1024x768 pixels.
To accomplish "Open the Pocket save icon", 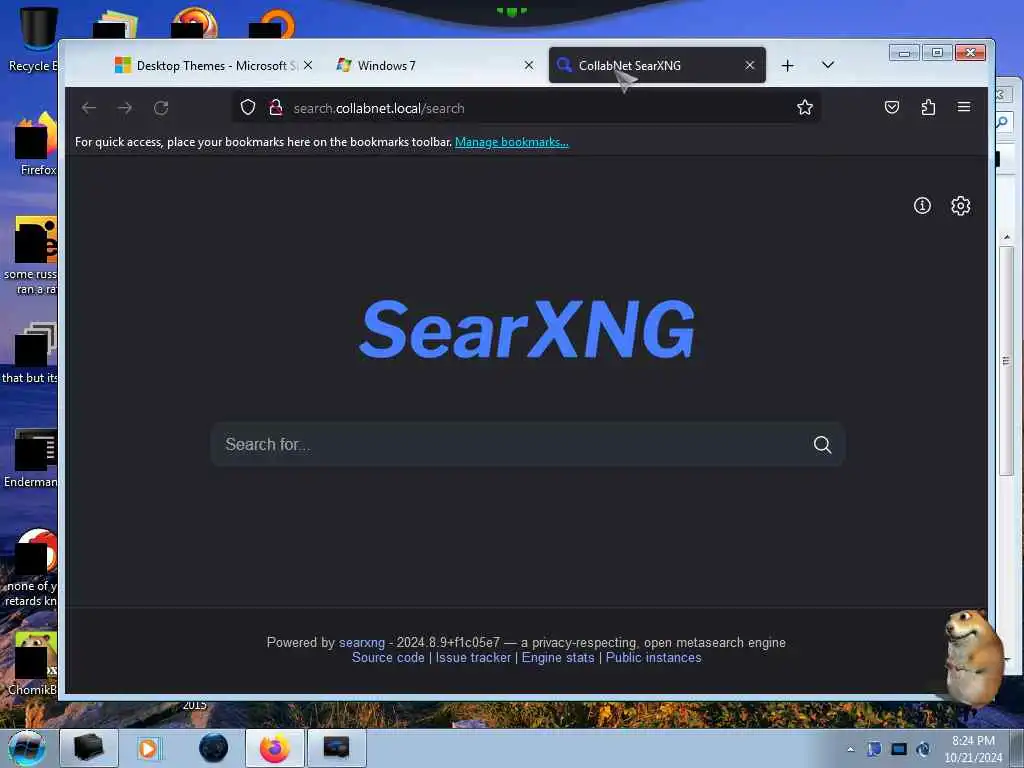I will tap(891, 107).
